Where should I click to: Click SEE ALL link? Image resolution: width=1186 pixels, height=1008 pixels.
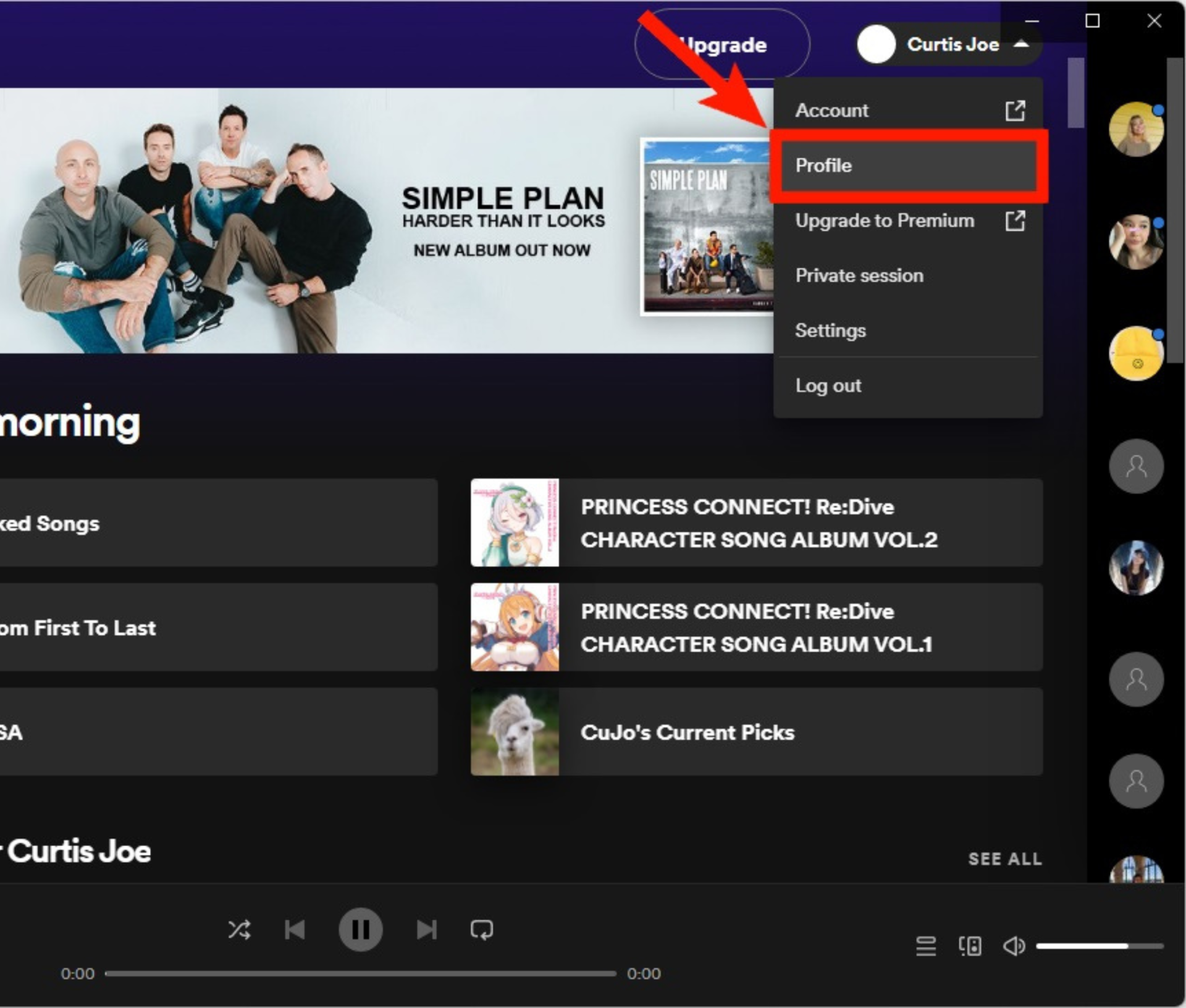(1004, 859)
